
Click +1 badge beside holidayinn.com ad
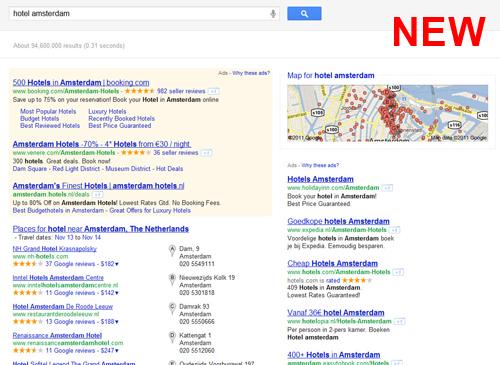[387, 188]
